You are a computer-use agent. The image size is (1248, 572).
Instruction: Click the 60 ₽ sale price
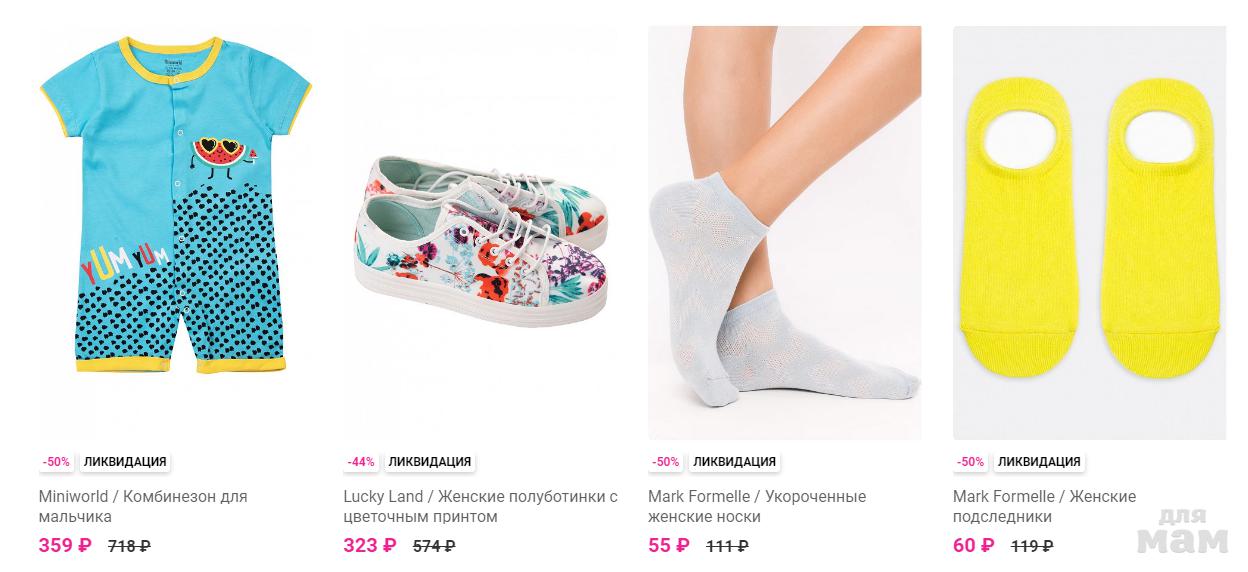point(974,546)
